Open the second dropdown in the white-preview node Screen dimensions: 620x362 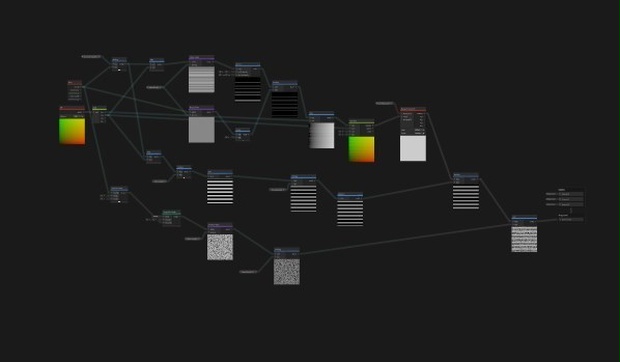click(420, 133)
